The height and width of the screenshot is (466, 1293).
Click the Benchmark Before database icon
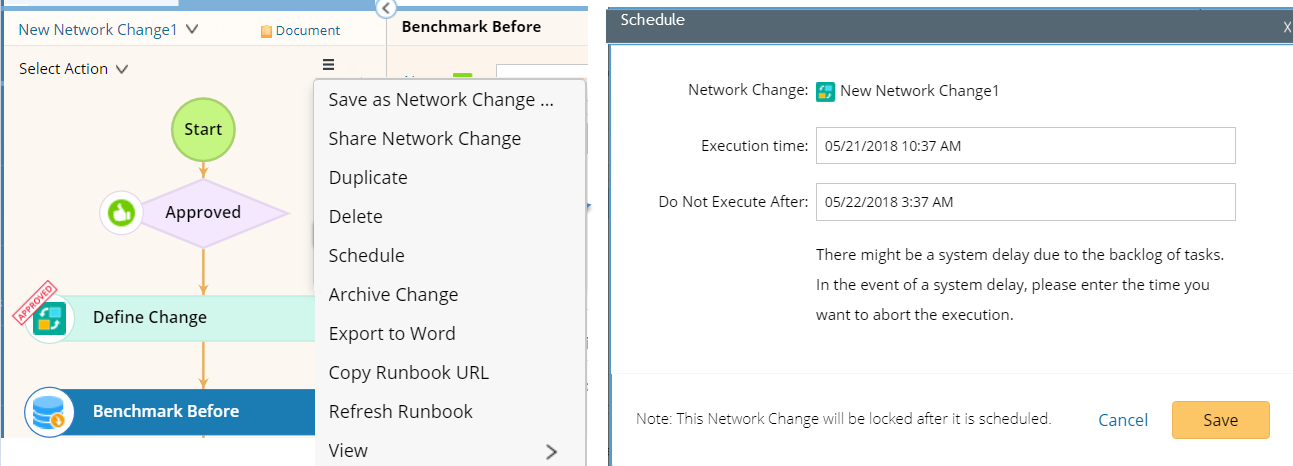49,412
